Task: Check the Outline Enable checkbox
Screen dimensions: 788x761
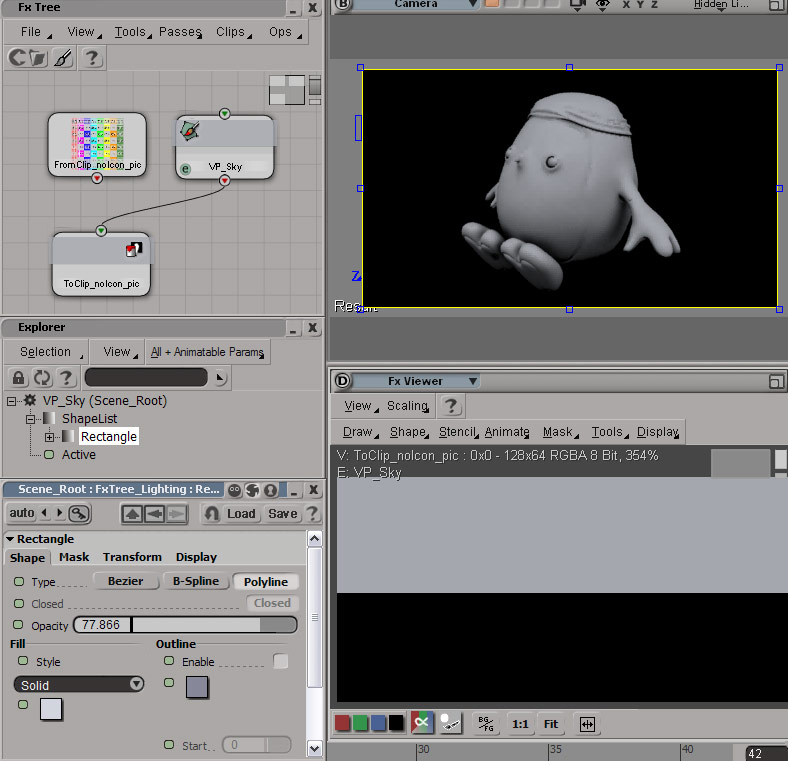Action: [280, 661]
